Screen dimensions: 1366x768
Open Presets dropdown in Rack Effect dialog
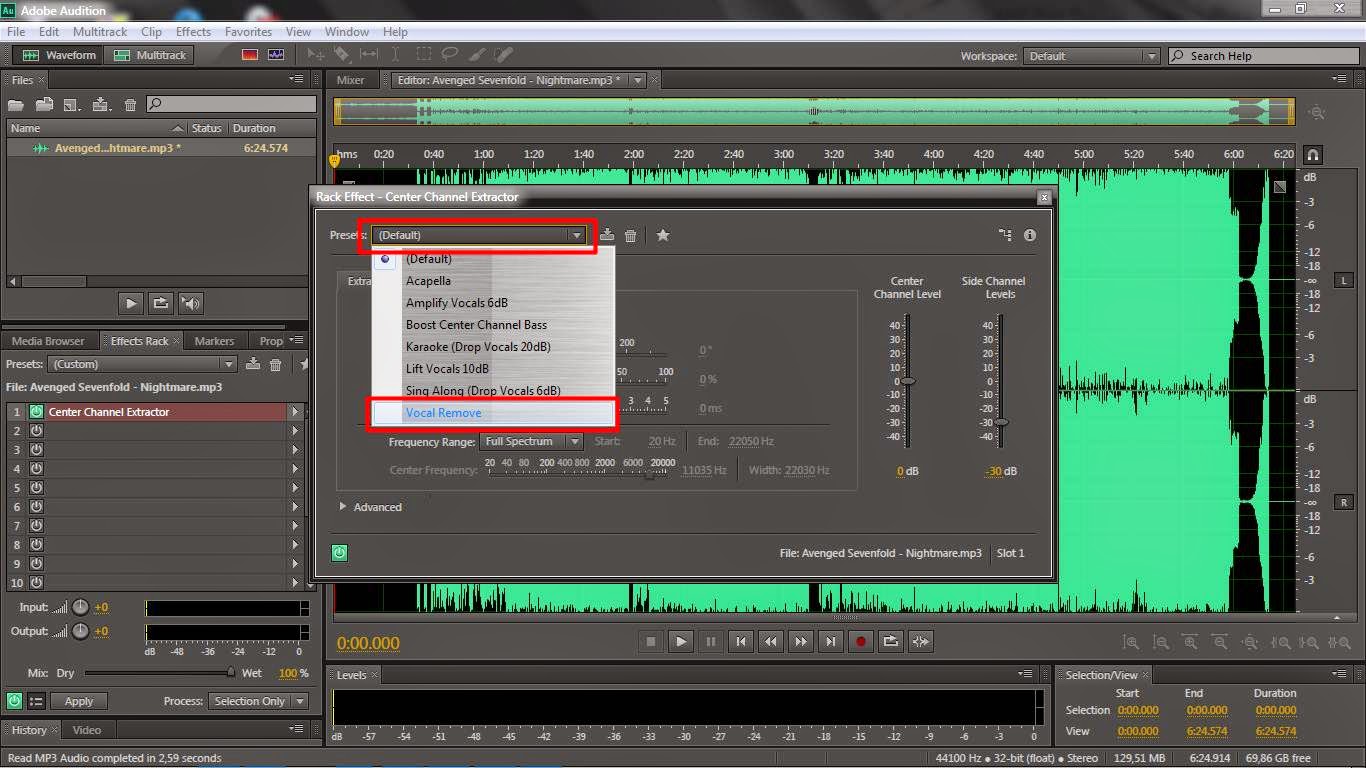[479, 235]
